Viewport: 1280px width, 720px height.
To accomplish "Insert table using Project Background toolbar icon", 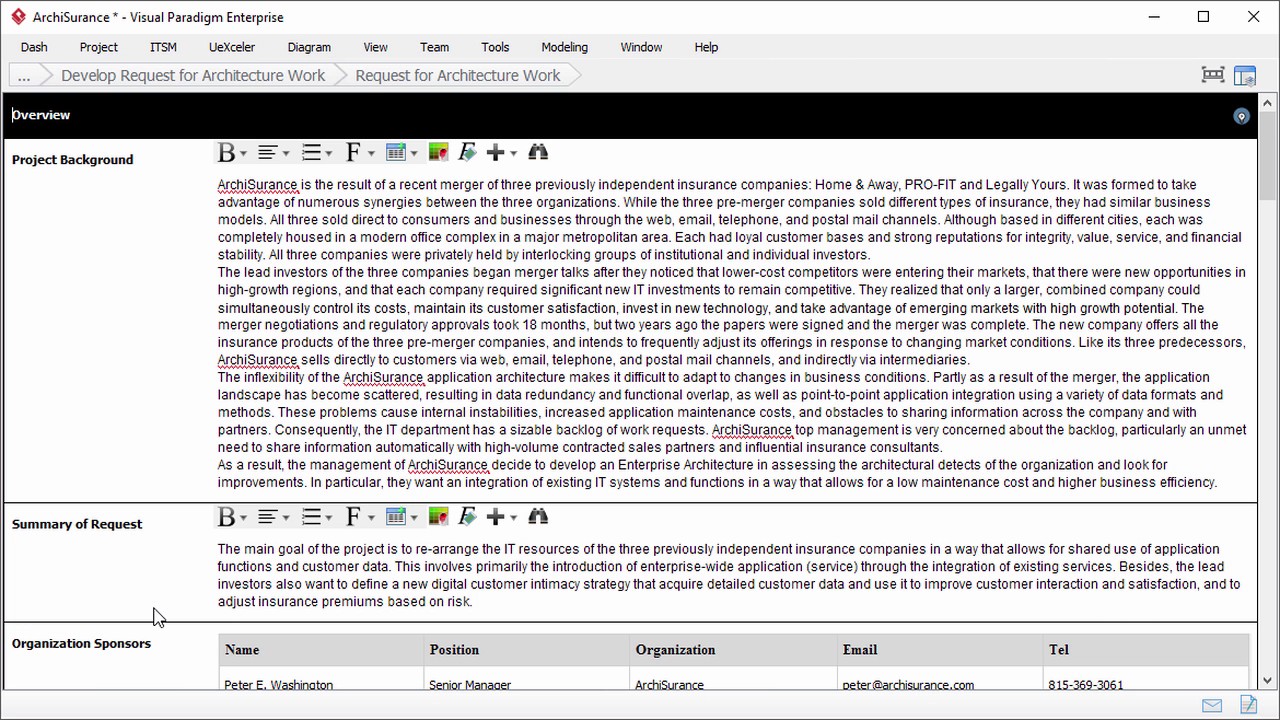I will pos(396,153).
